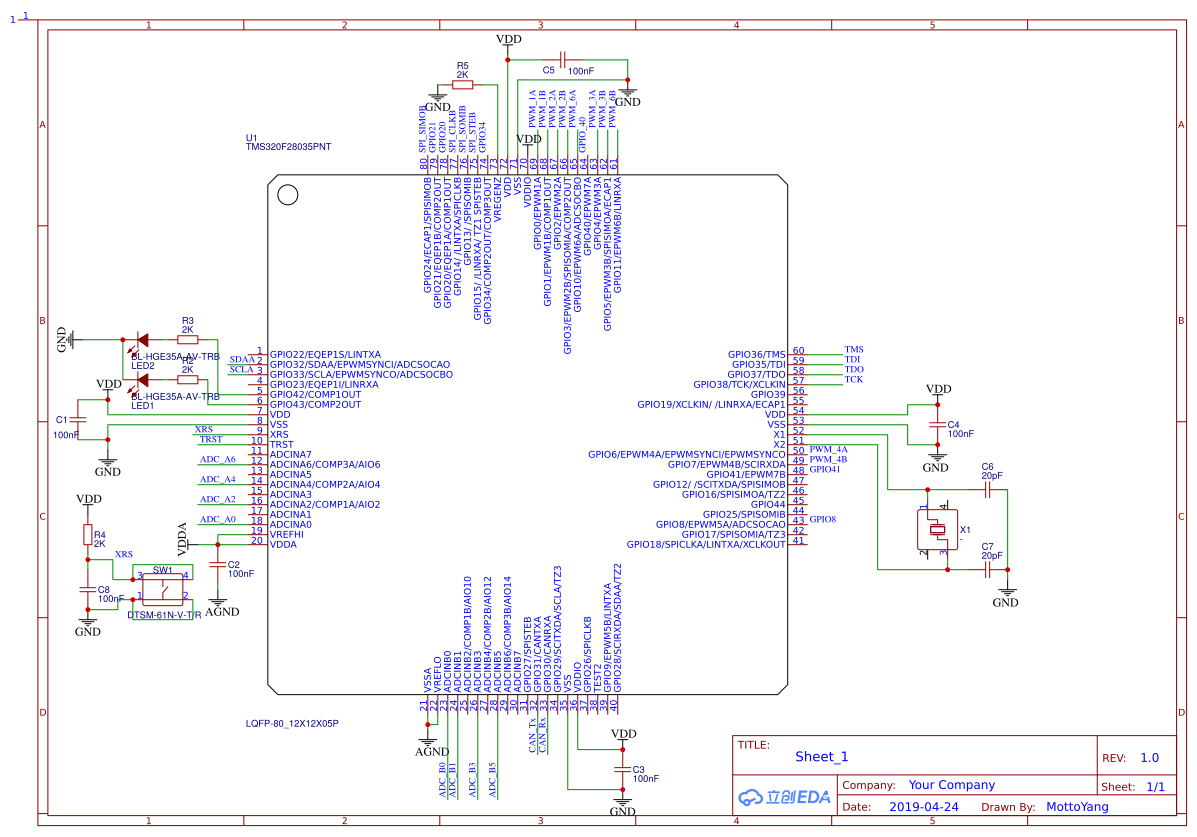
Task: Select the capacitor C5 symbol
Action: coord(563,58)
